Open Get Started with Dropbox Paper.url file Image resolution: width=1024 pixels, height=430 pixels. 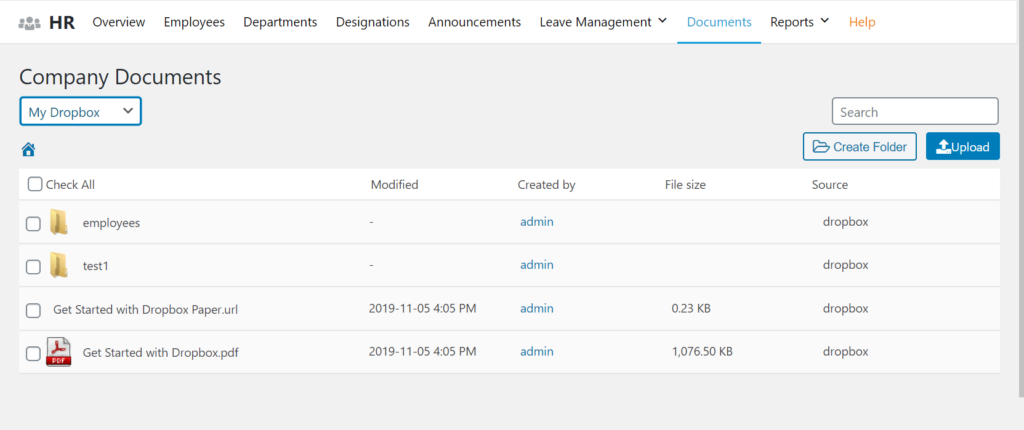[x=146, y=310]
